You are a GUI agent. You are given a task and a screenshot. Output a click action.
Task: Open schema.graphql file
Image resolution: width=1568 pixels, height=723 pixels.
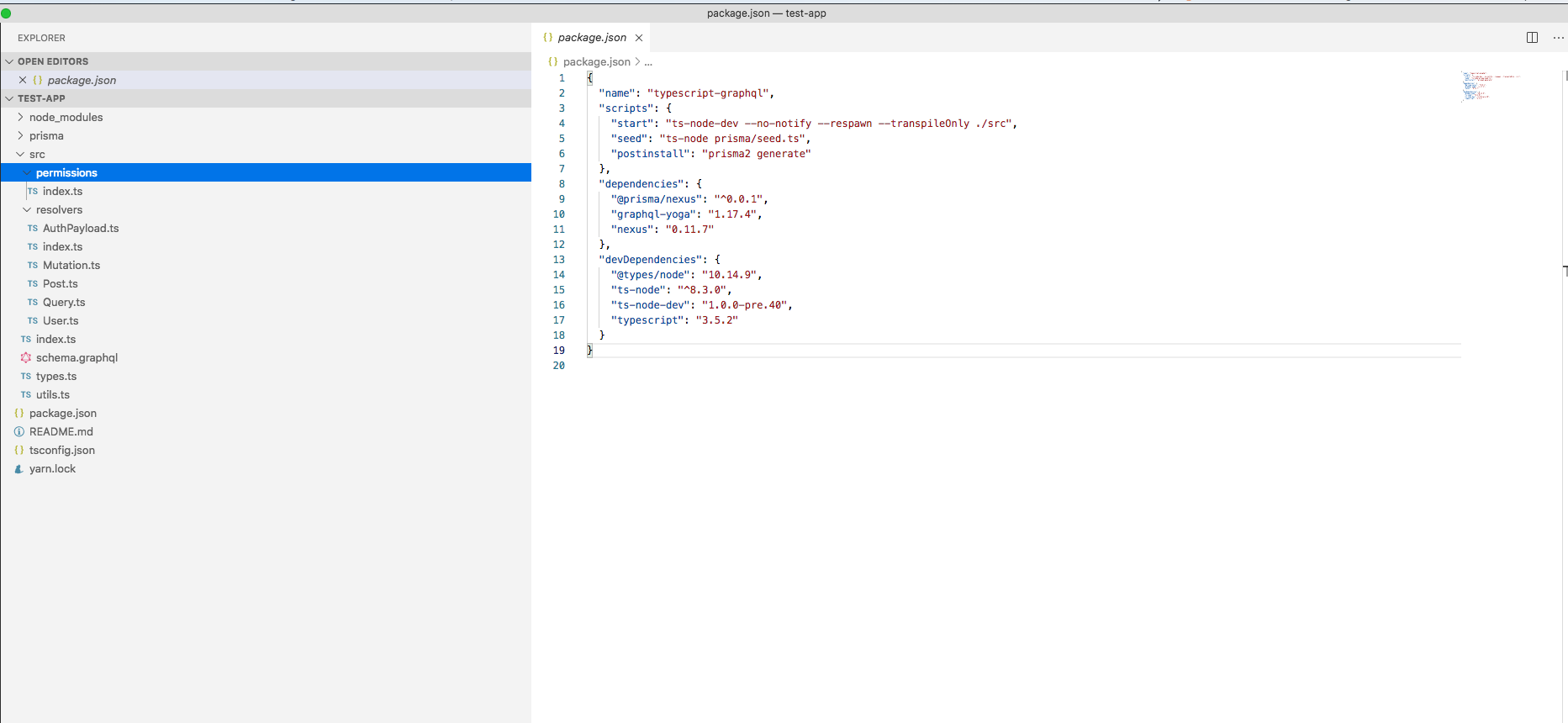[x=77, y=357]
